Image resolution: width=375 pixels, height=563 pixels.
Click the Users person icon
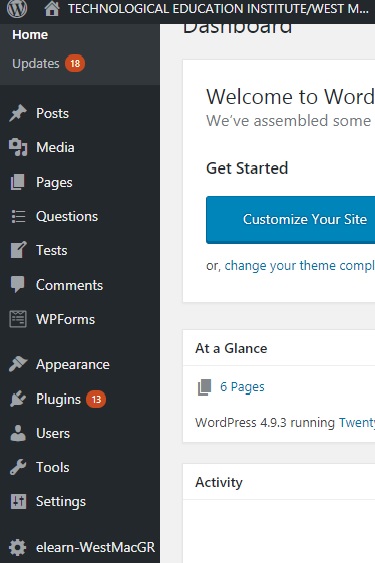point(18,433)
